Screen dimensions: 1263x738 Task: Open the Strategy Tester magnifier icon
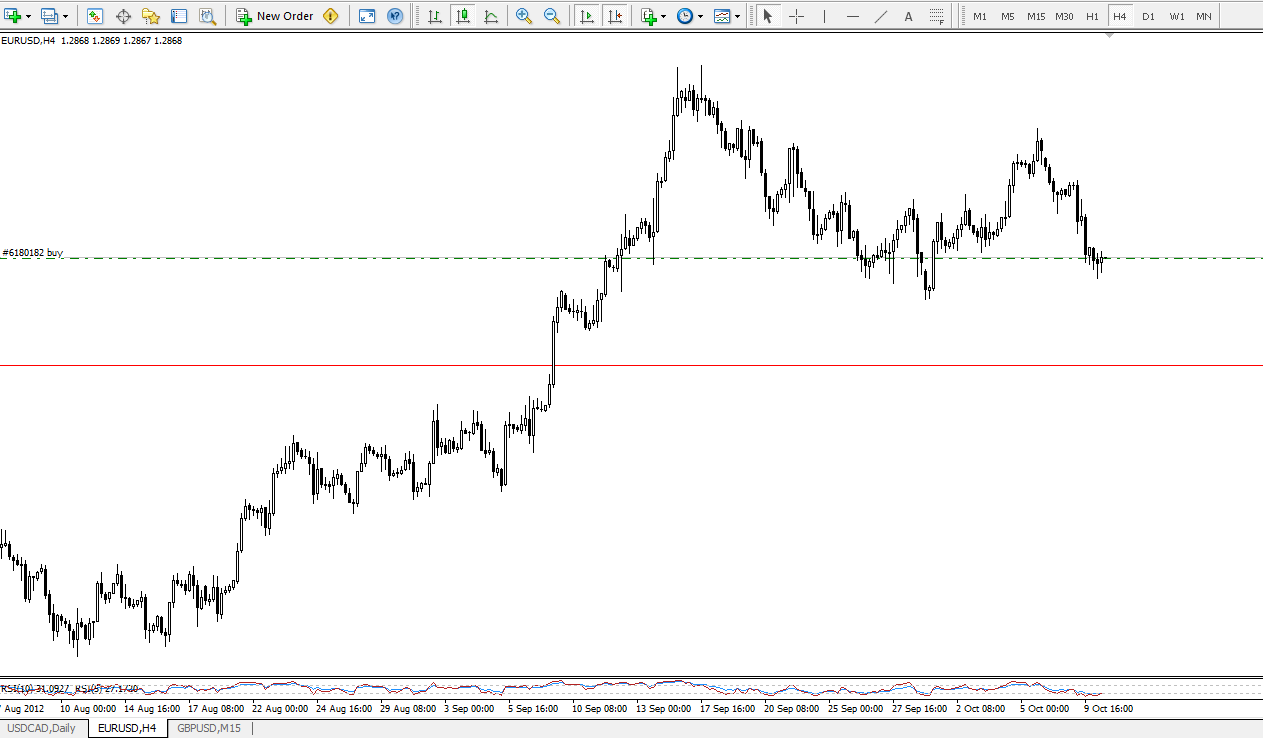[207, 16]
